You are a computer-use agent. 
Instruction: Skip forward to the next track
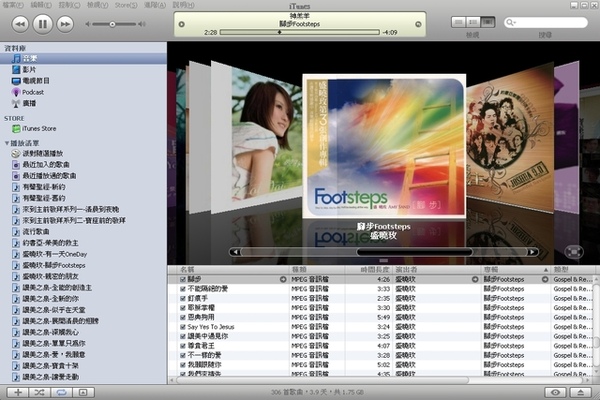[65, 24]
